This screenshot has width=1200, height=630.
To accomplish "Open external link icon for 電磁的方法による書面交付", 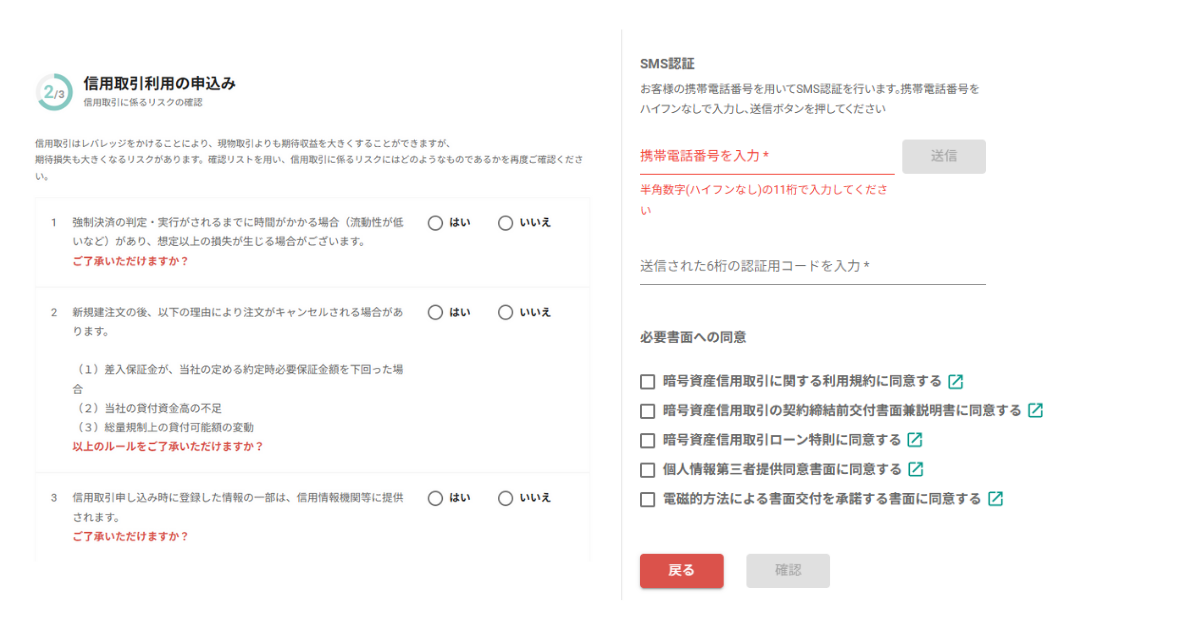I will [x=995, y=498].
